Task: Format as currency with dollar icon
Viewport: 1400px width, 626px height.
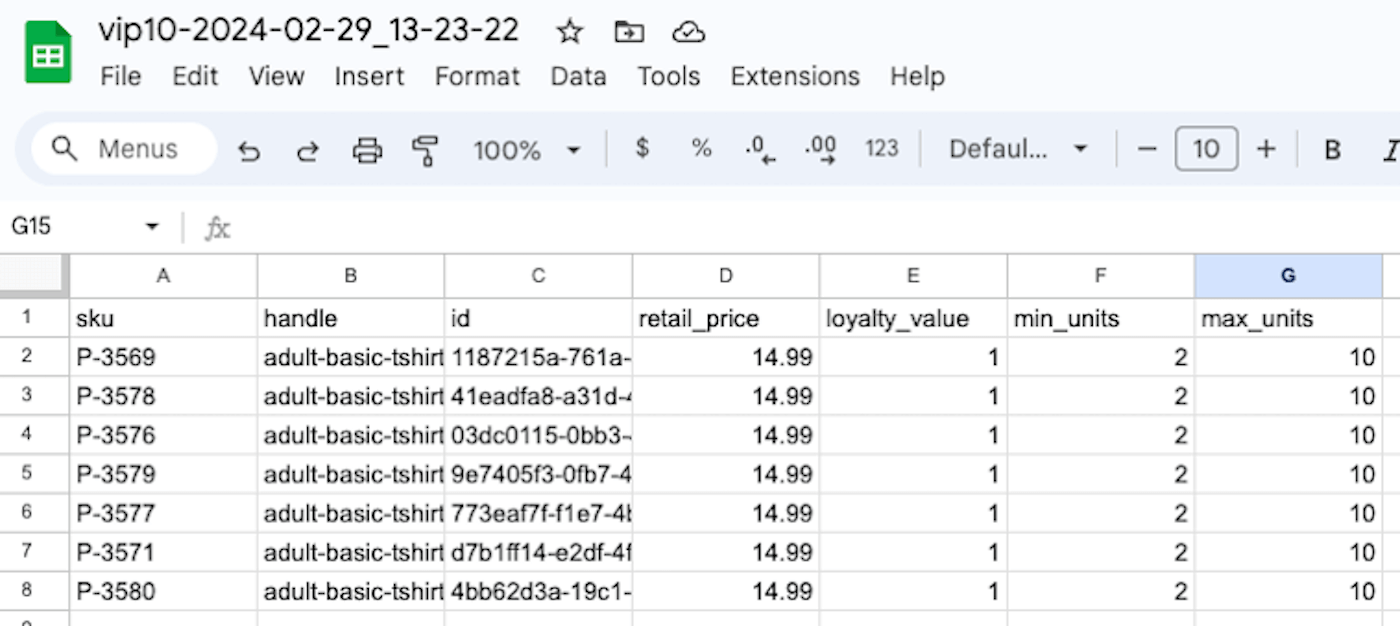Action: pos(642,149)
